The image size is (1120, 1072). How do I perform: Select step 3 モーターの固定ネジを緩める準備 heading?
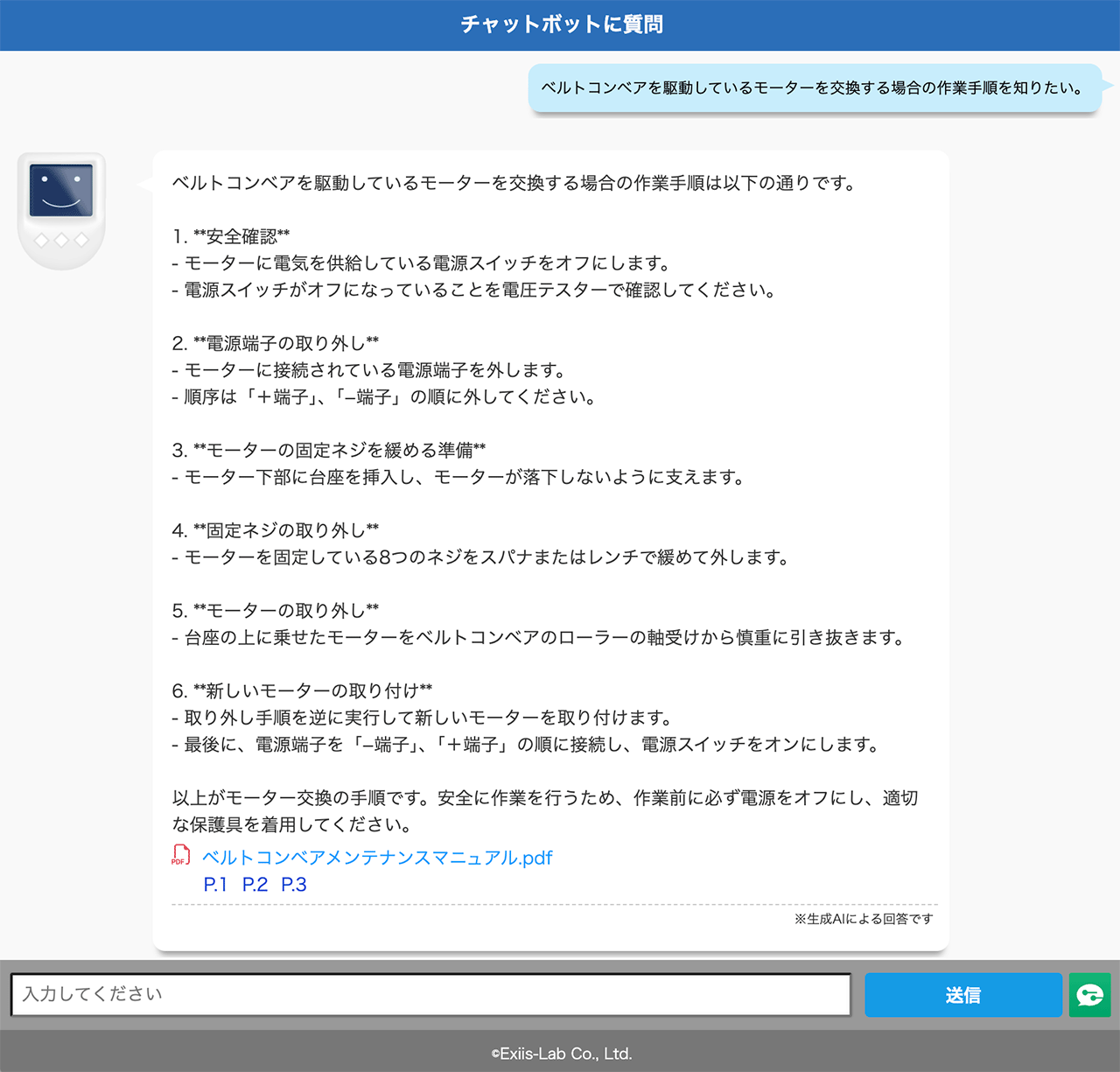click(x=329, y=450)
